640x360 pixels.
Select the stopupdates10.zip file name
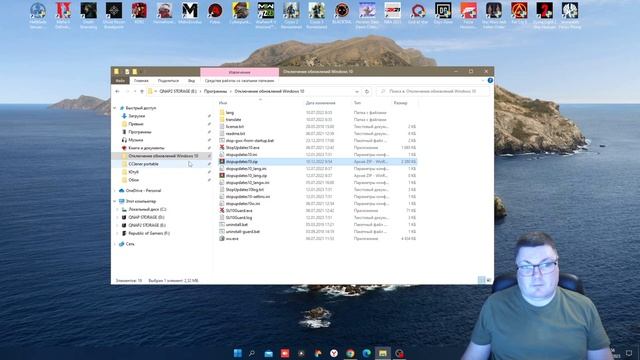click(x=242, y=162)
